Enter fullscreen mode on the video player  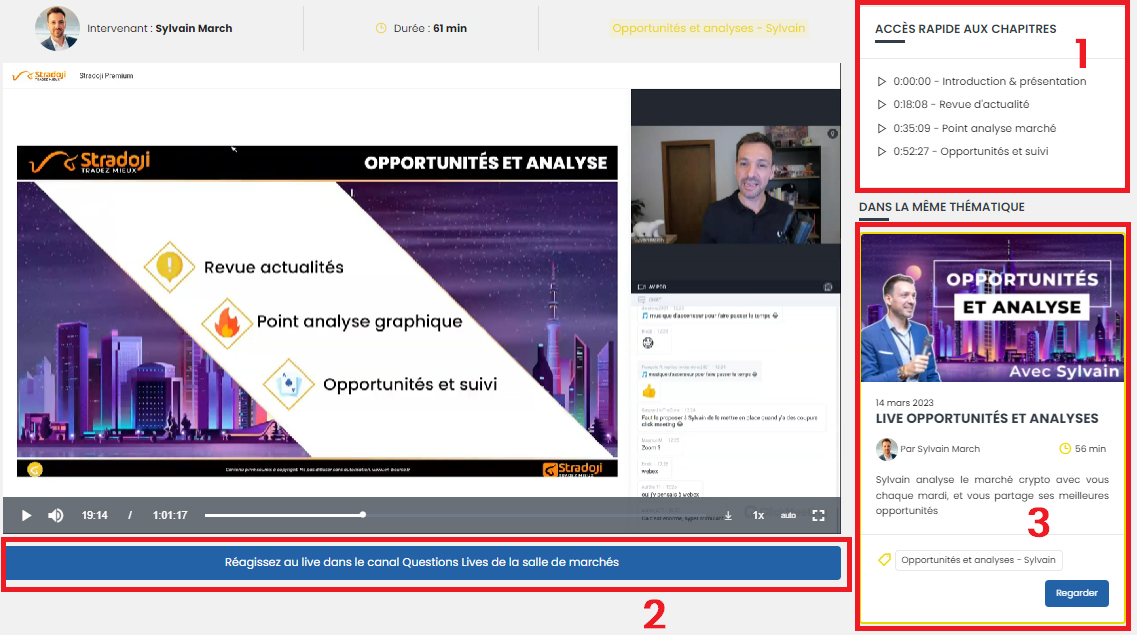pos(819,515)
